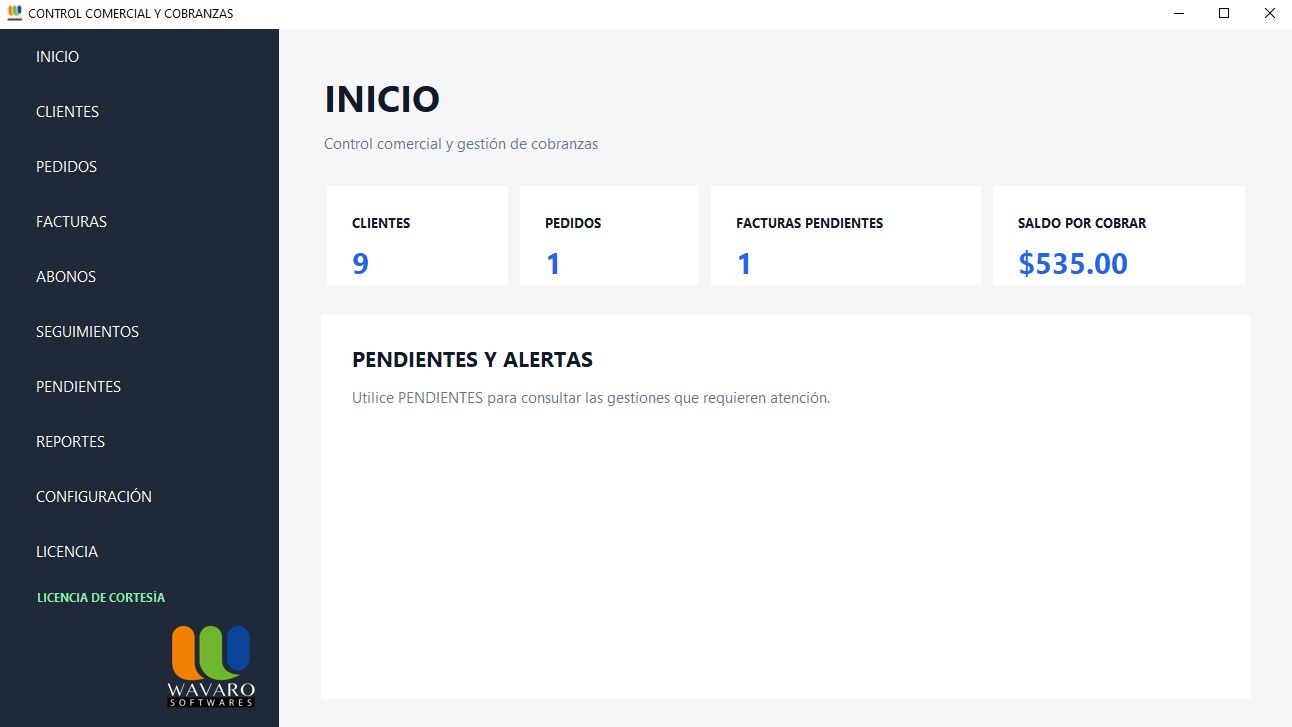Screen dimensions: 1292x727
Task: Close the Control Comercial window
Action: tap(1269, 14)
